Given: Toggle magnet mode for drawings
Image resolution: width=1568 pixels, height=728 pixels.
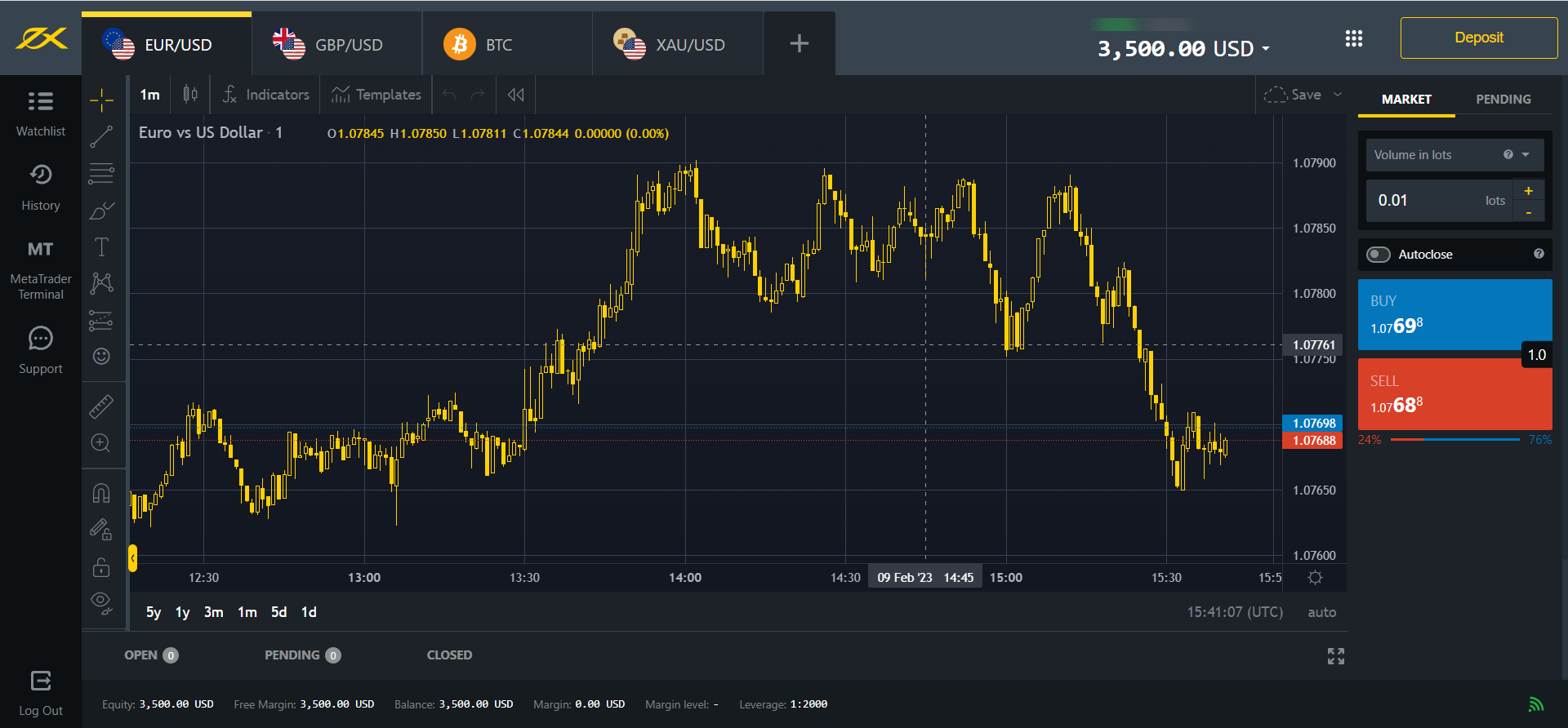Looking at the screenshot, I should pyautogui.click(x=101, y=493).
